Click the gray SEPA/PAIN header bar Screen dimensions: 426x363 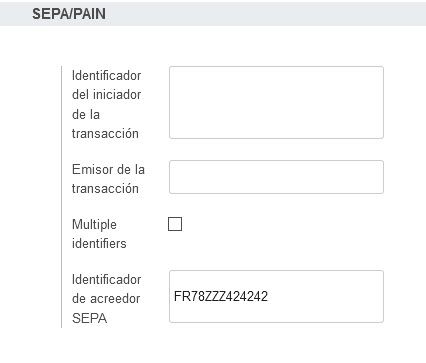coord(213,14)
